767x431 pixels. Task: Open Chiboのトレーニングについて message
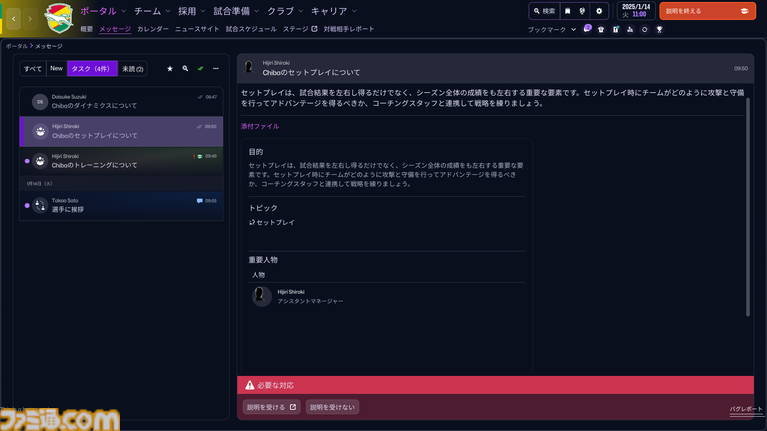122,160
